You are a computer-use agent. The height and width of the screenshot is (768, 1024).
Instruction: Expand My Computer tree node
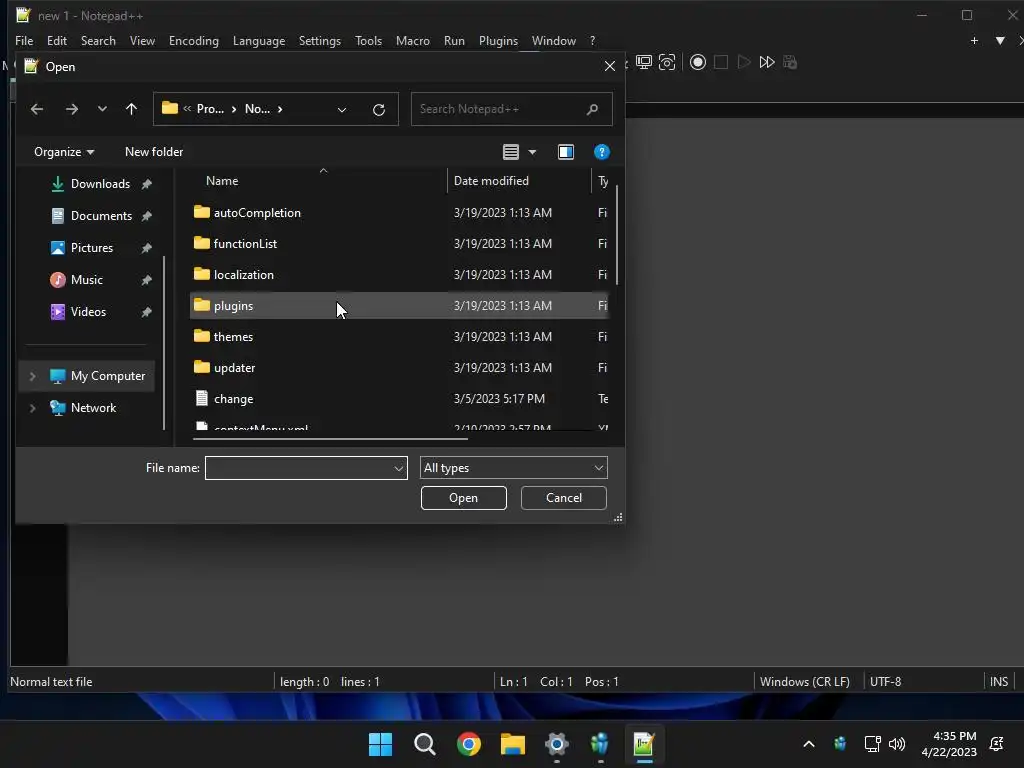click(33, 376)
